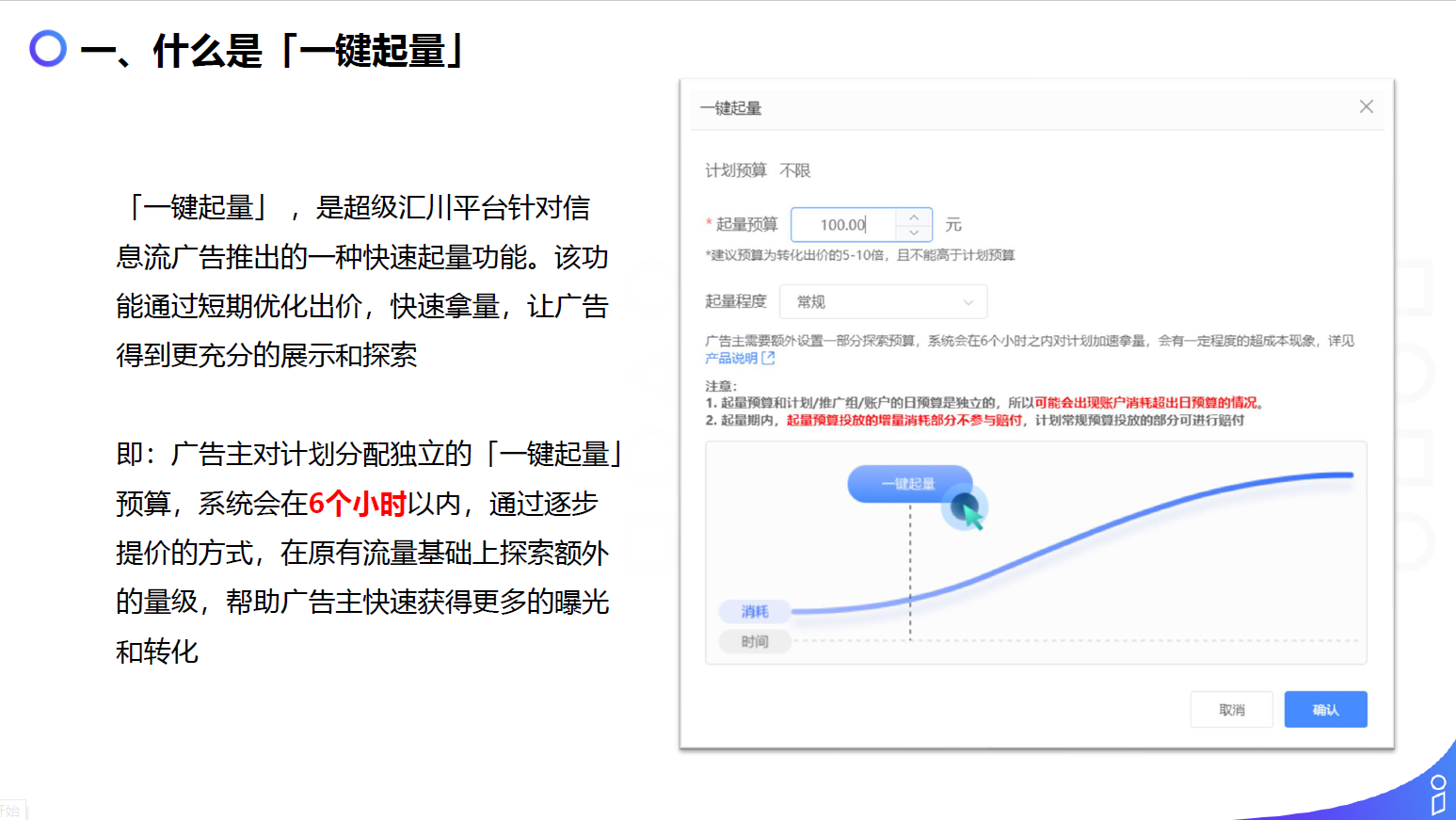Click the white logo icon in bottom-right corner

pos(1437,795)
